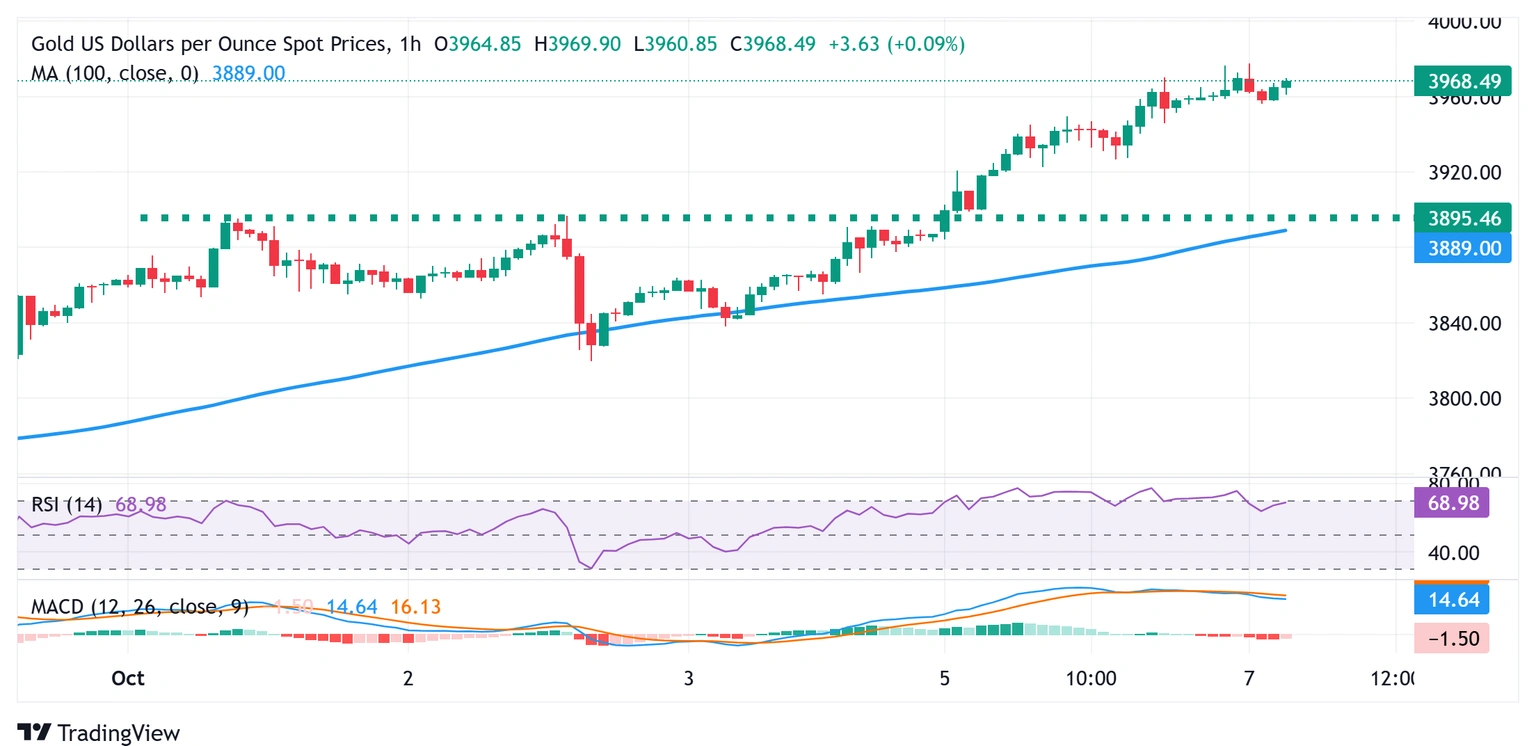This screenshot has height=746, width=1536.
Task: Click the 10:00 label on the time axis
Action: click(x=1090, y=678)
